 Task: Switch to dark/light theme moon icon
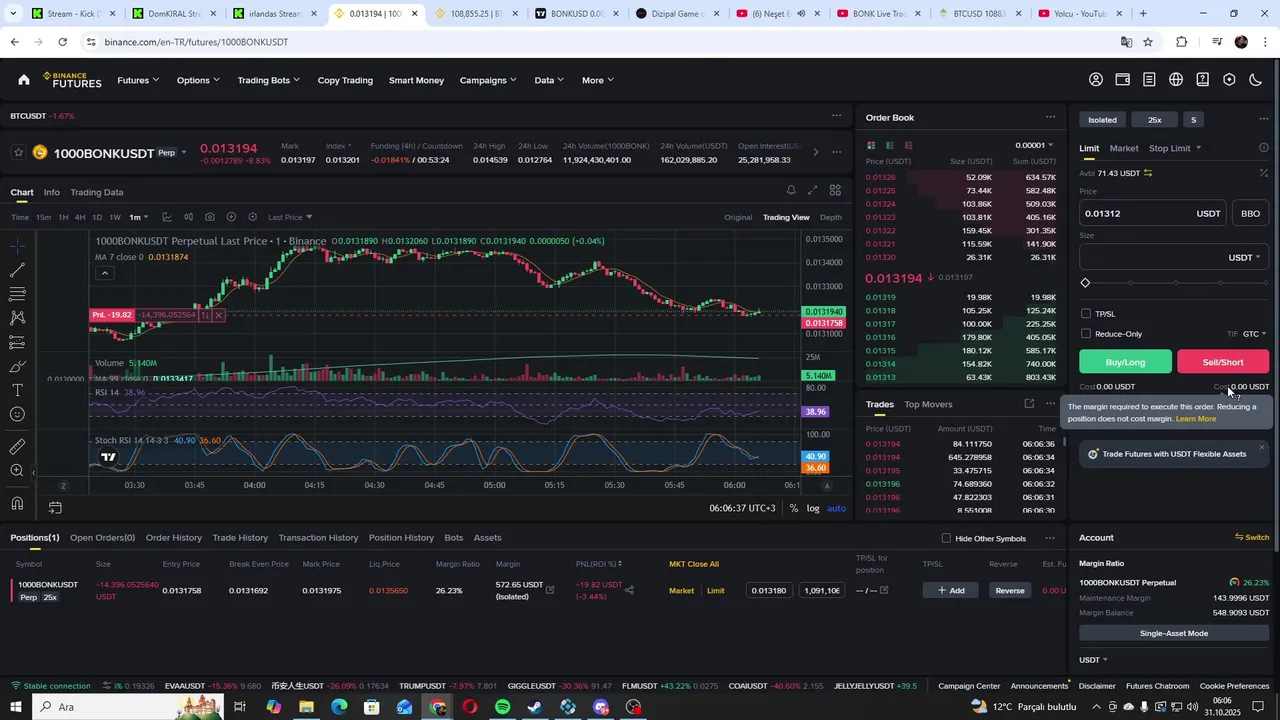(x=1256, y=80)
